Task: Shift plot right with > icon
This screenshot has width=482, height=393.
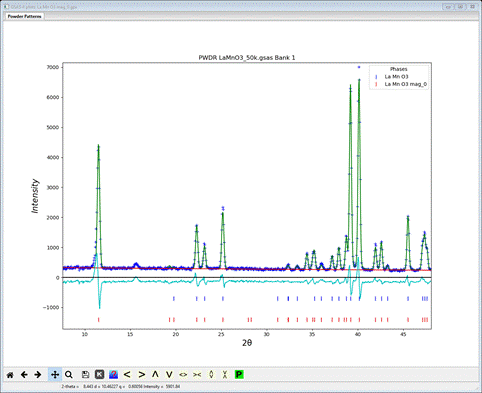Action: tap(141, 375)
